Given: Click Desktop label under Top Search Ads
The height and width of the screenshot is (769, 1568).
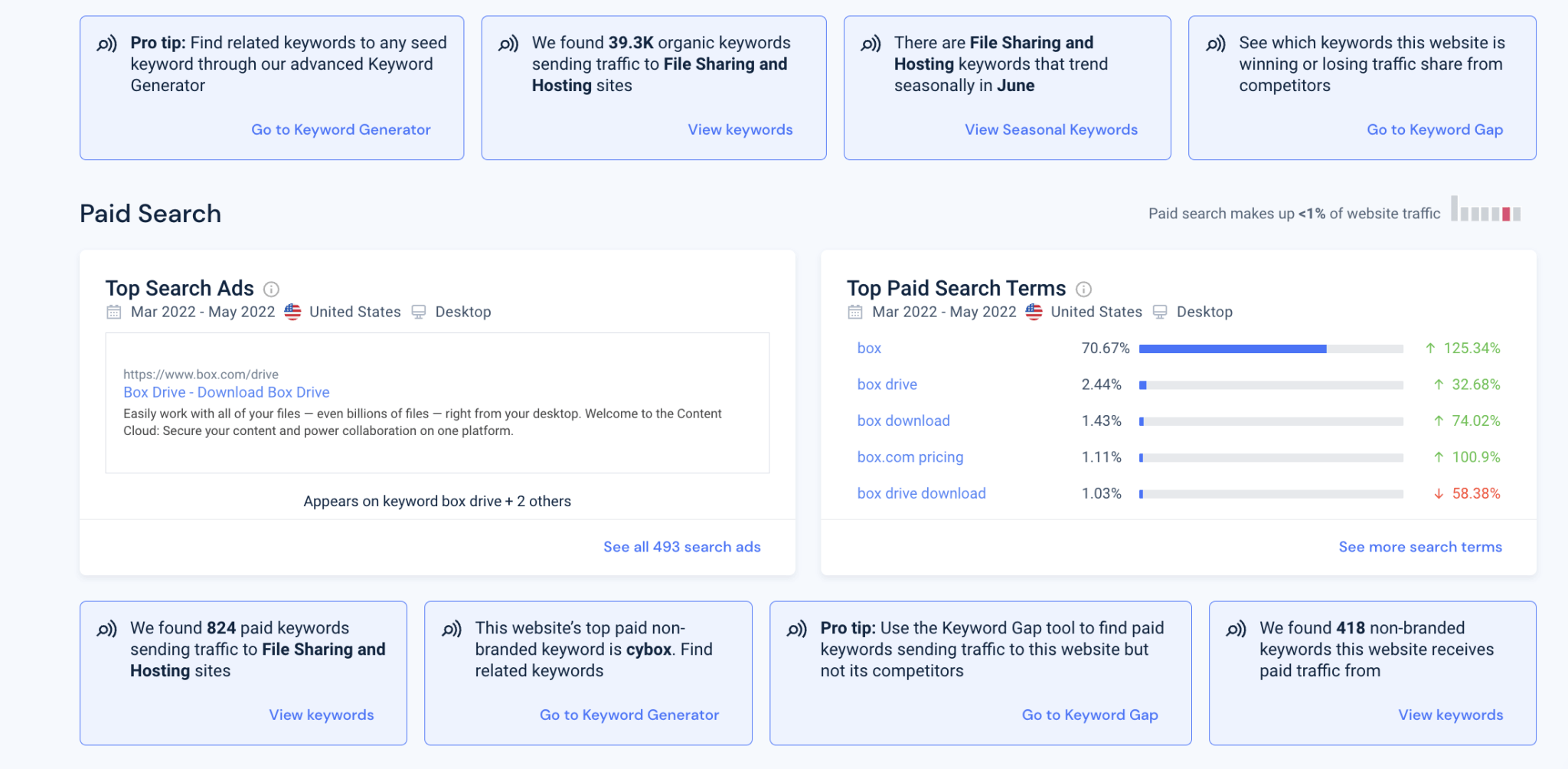Looking at the screenshot, I should [x=463, y=312].
